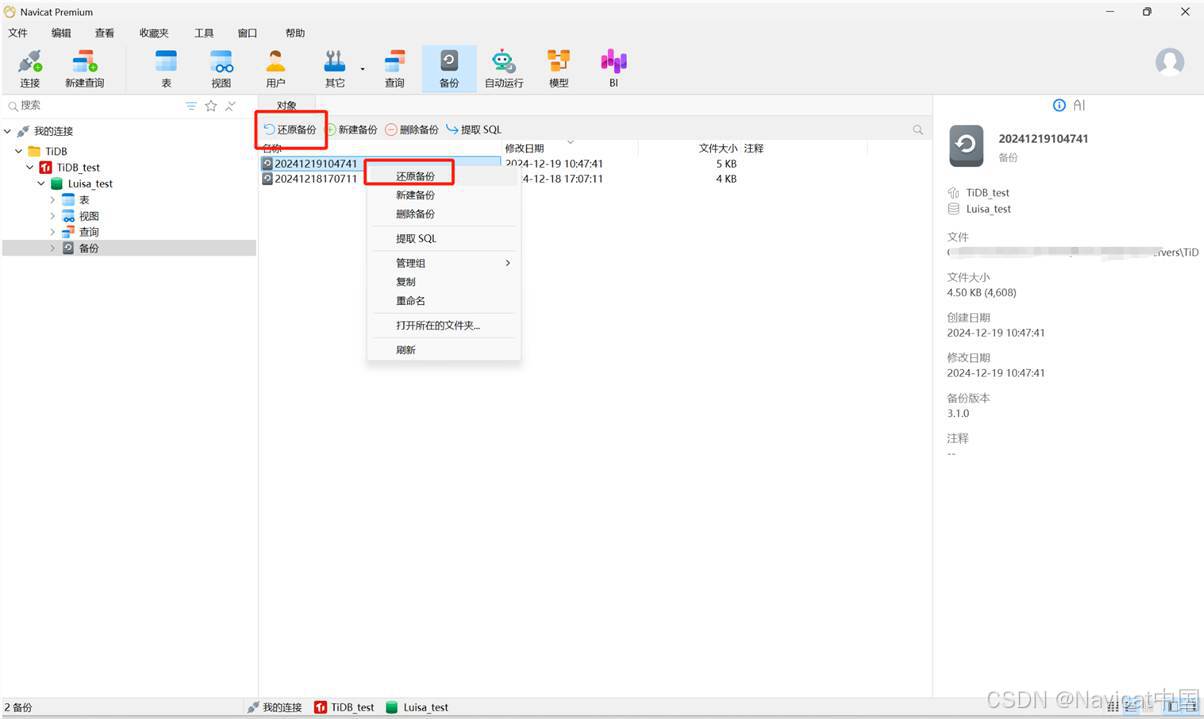The width and height of the screenshot is (1204, 719).
Task: Open the 用户 users toolbar icon
Action: tap(275, 68)
